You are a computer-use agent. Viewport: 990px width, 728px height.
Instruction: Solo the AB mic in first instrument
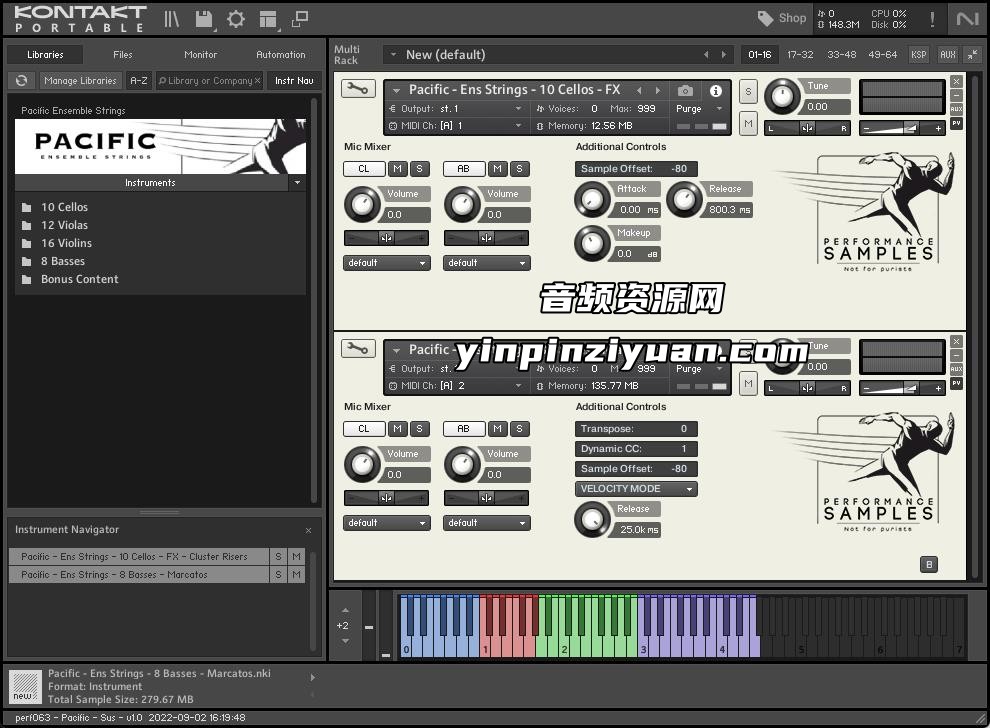519,169
